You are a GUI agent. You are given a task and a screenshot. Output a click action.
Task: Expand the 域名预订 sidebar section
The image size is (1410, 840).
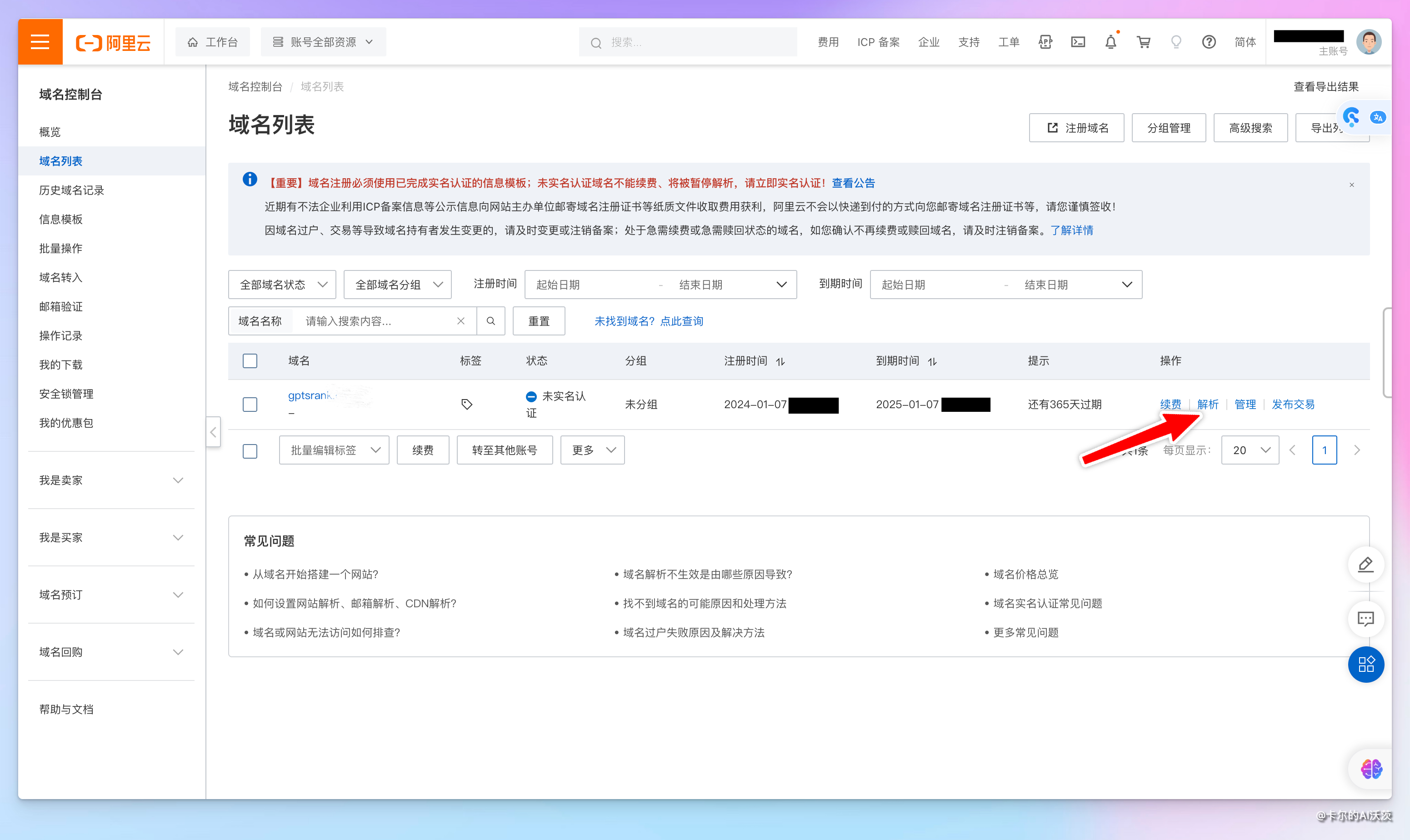click(111, 595)
